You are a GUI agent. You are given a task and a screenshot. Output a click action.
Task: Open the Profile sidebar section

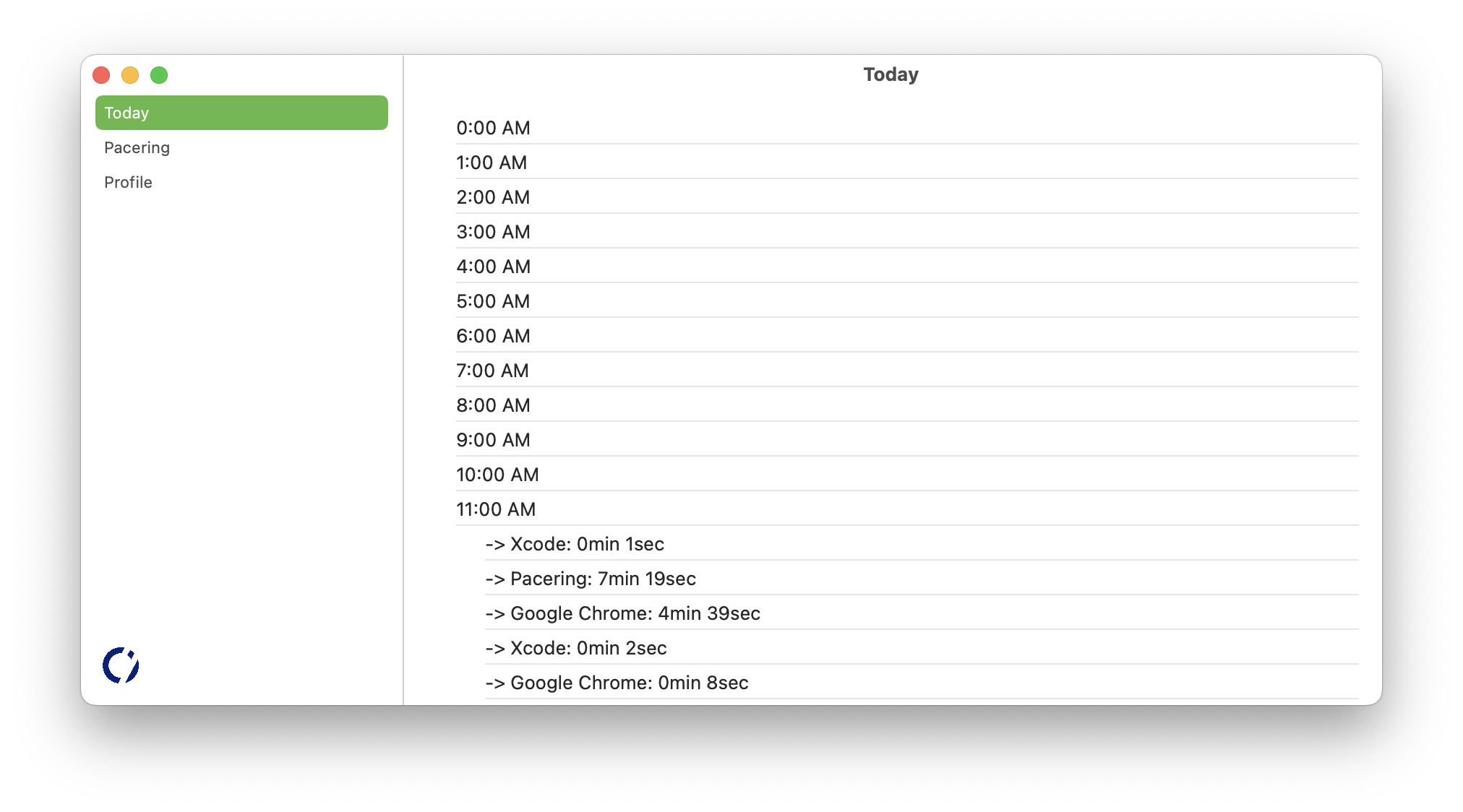click(241, 182)
